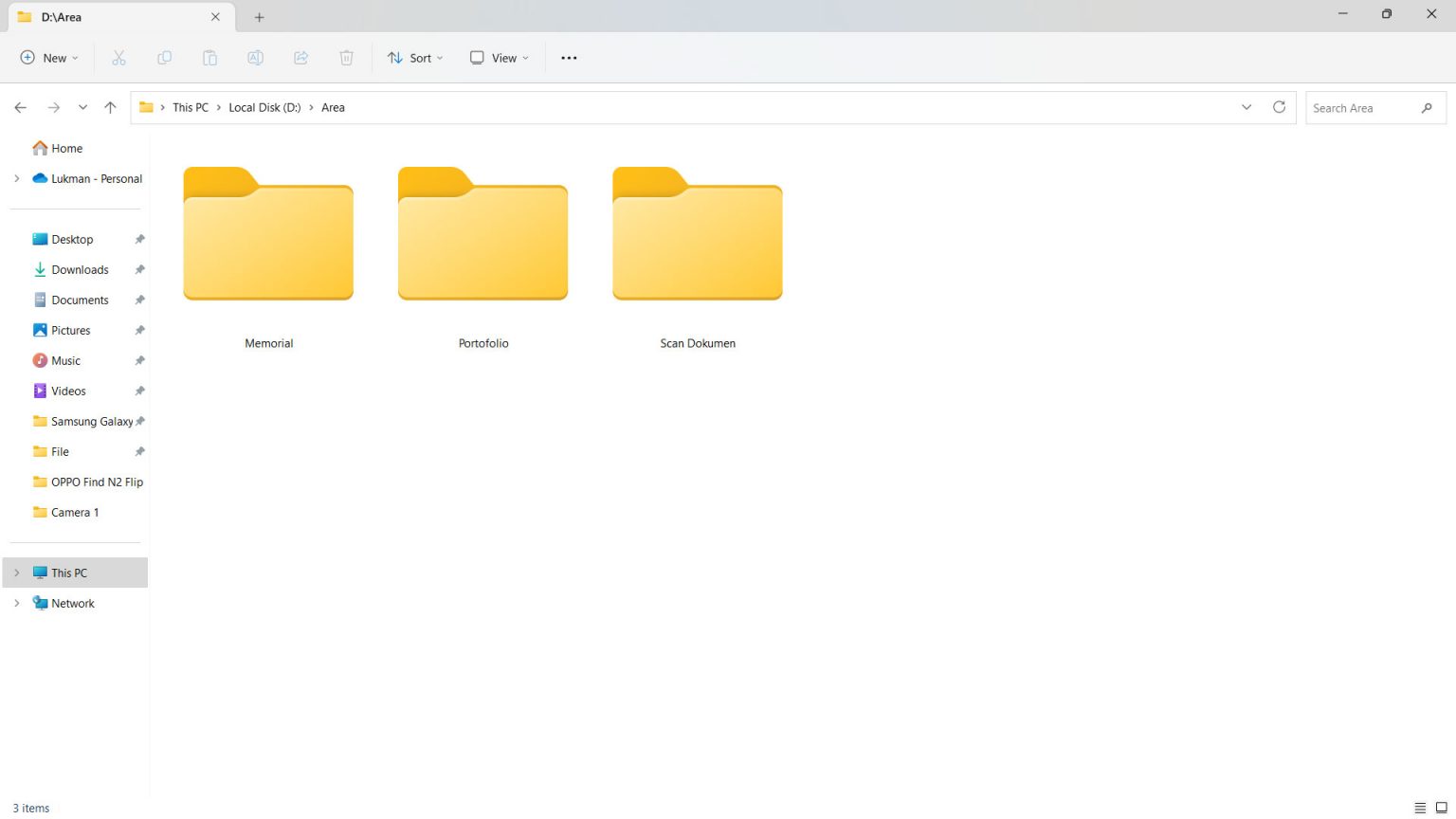Image resolution: width=1456 pixels, height=819 pixels.
Task: Expand This PC in the navigation pane
Action: [16, 573]
